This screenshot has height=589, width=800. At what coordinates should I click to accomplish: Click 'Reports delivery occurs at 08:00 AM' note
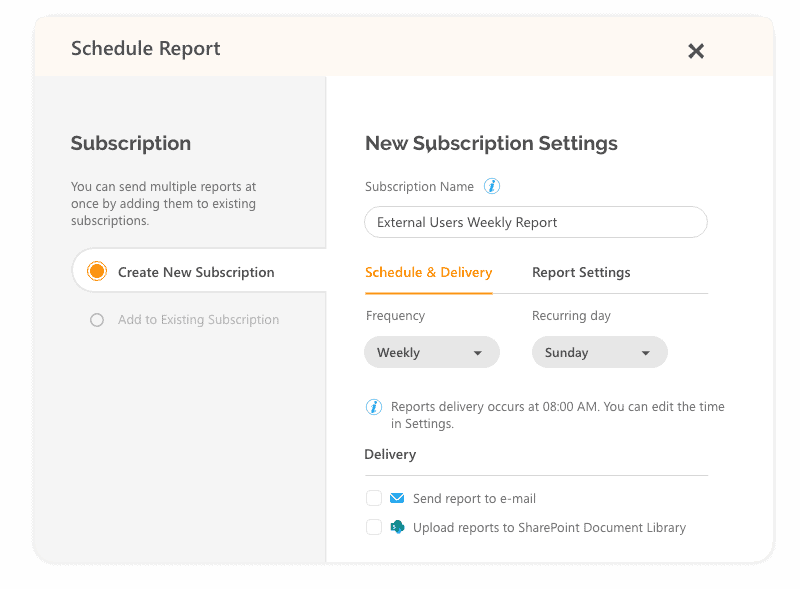tap(558, 415)
